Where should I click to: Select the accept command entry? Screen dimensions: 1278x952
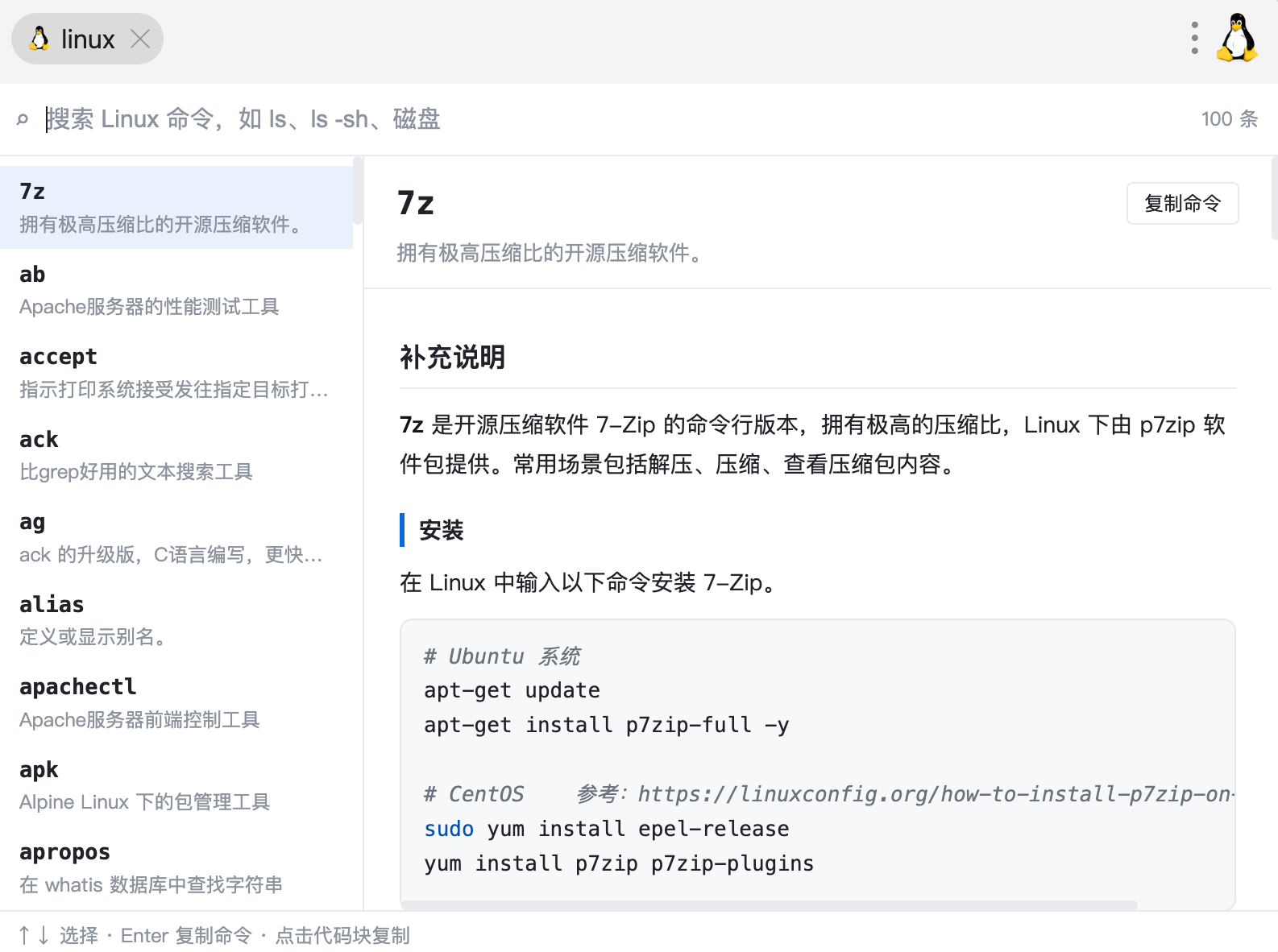(176, 373)
